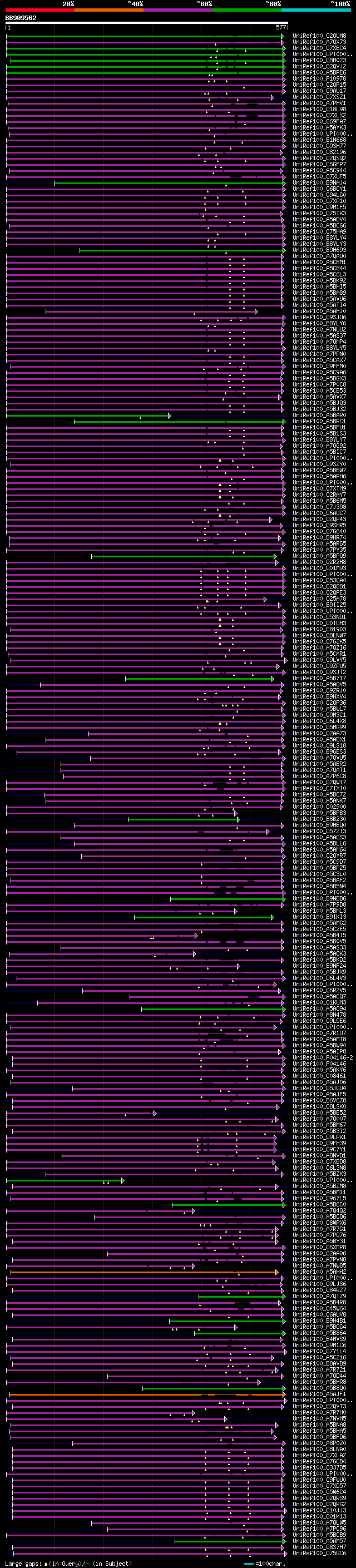Open hit UniRef100_B6V6Z8

(319, 1101)
